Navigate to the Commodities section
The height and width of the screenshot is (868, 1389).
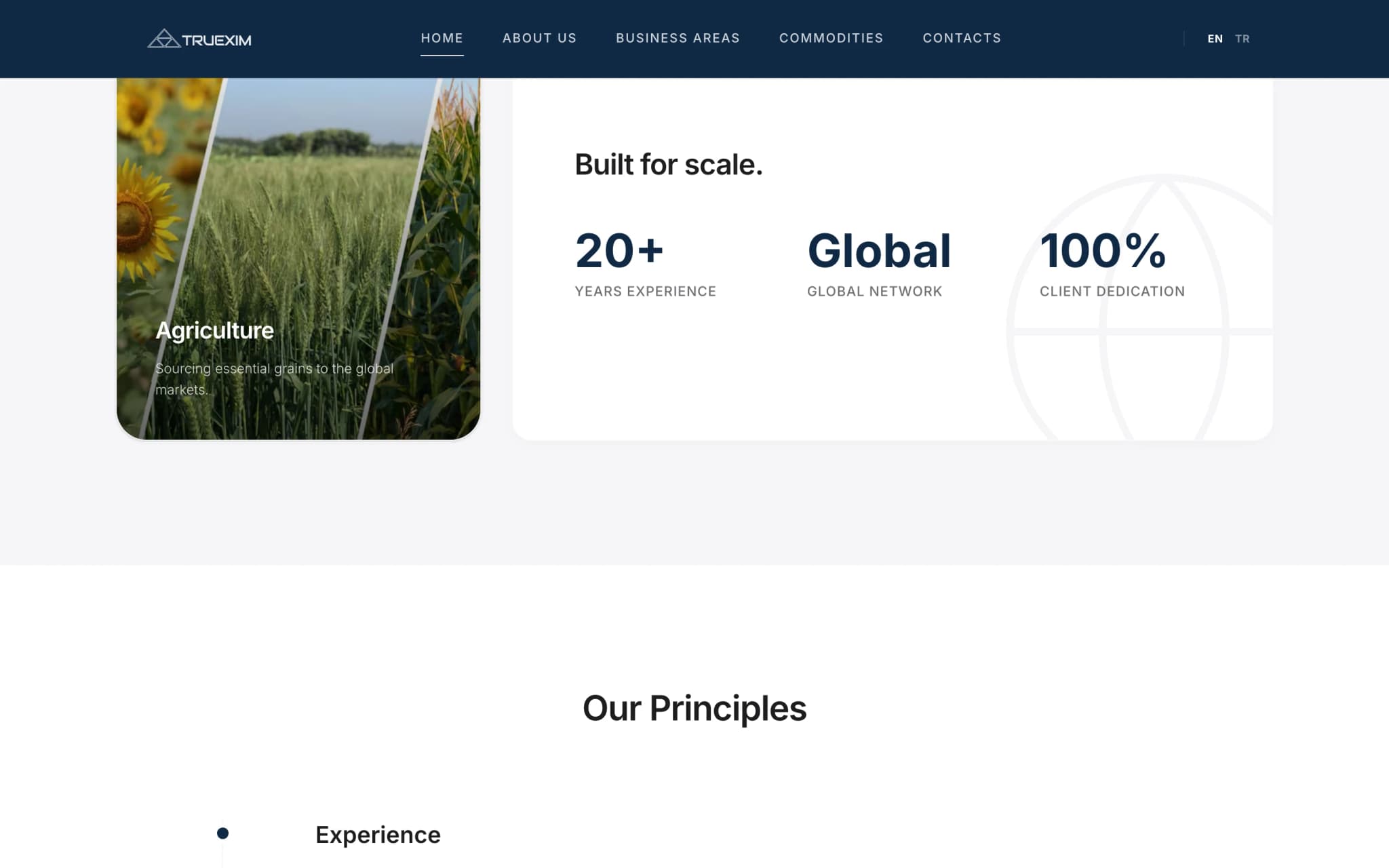click(x=831, y=38)
